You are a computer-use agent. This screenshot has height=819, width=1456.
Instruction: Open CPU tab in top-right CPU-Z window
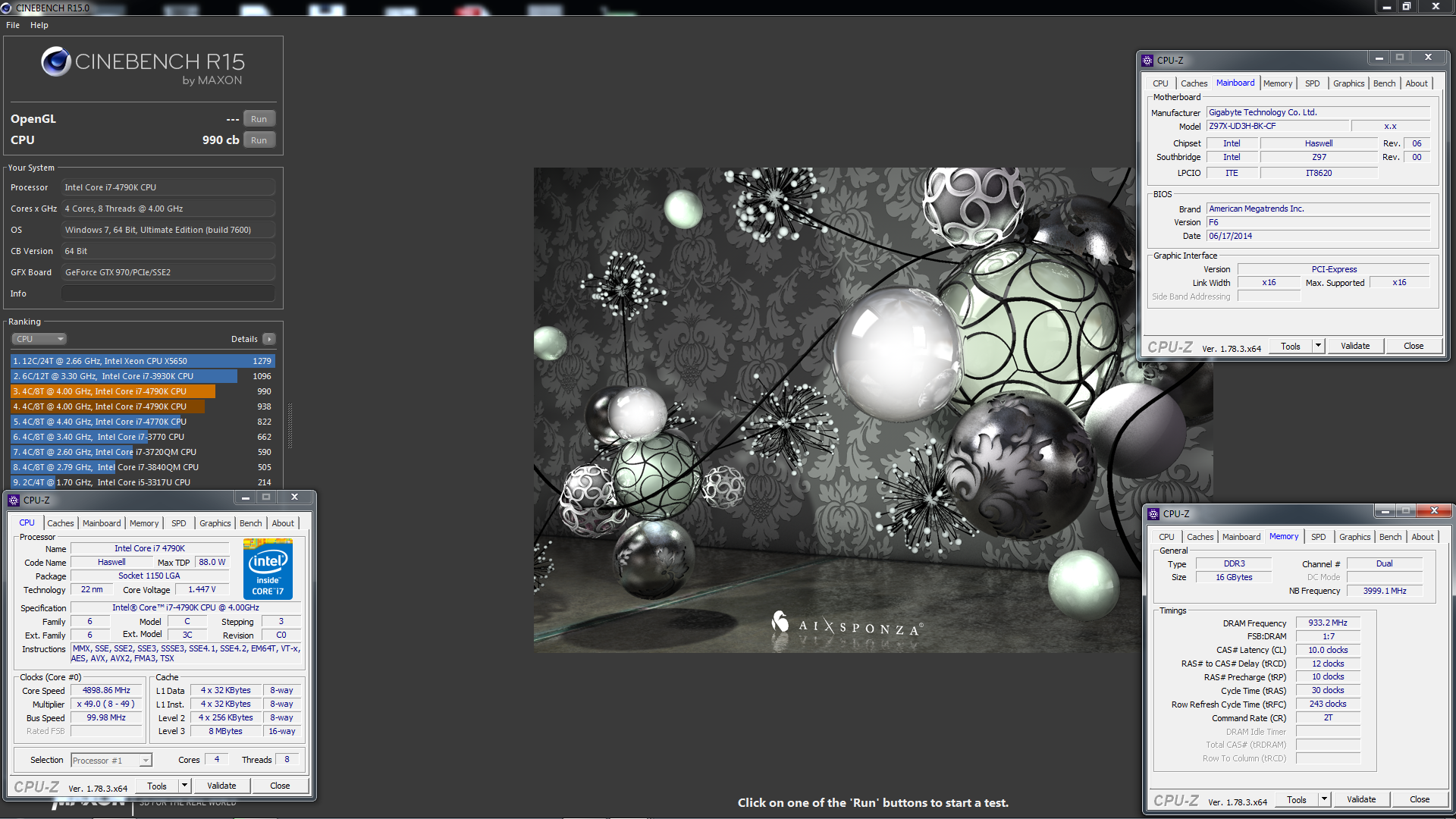1160,83
